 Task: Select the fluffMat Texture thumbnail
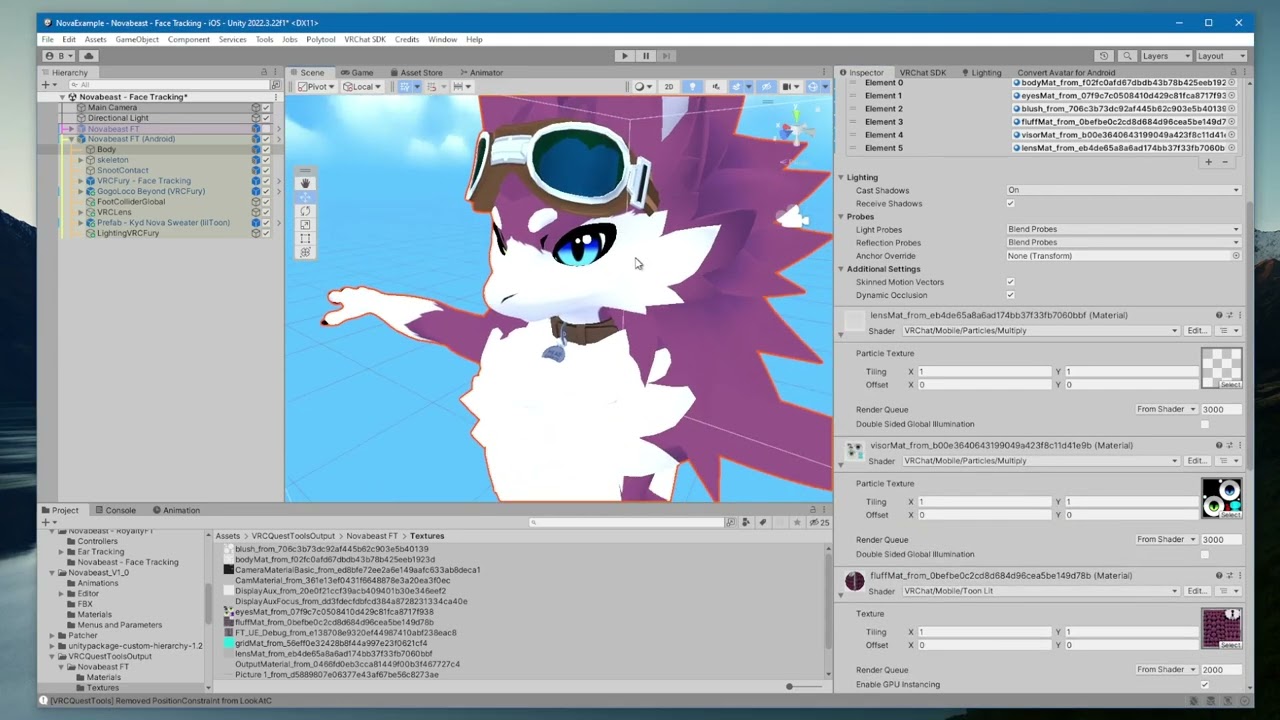(1221, 629)
